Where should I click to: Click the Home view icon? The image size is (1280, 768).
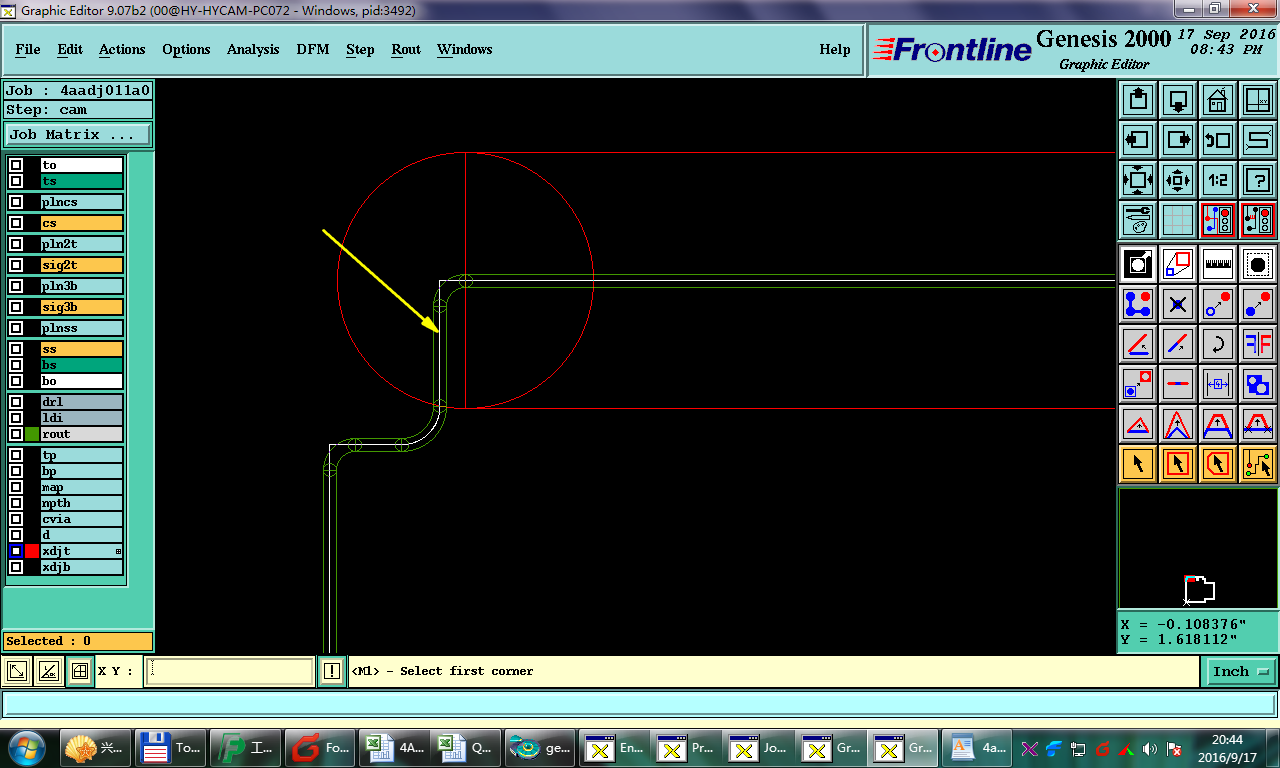tap(1217, 100)
